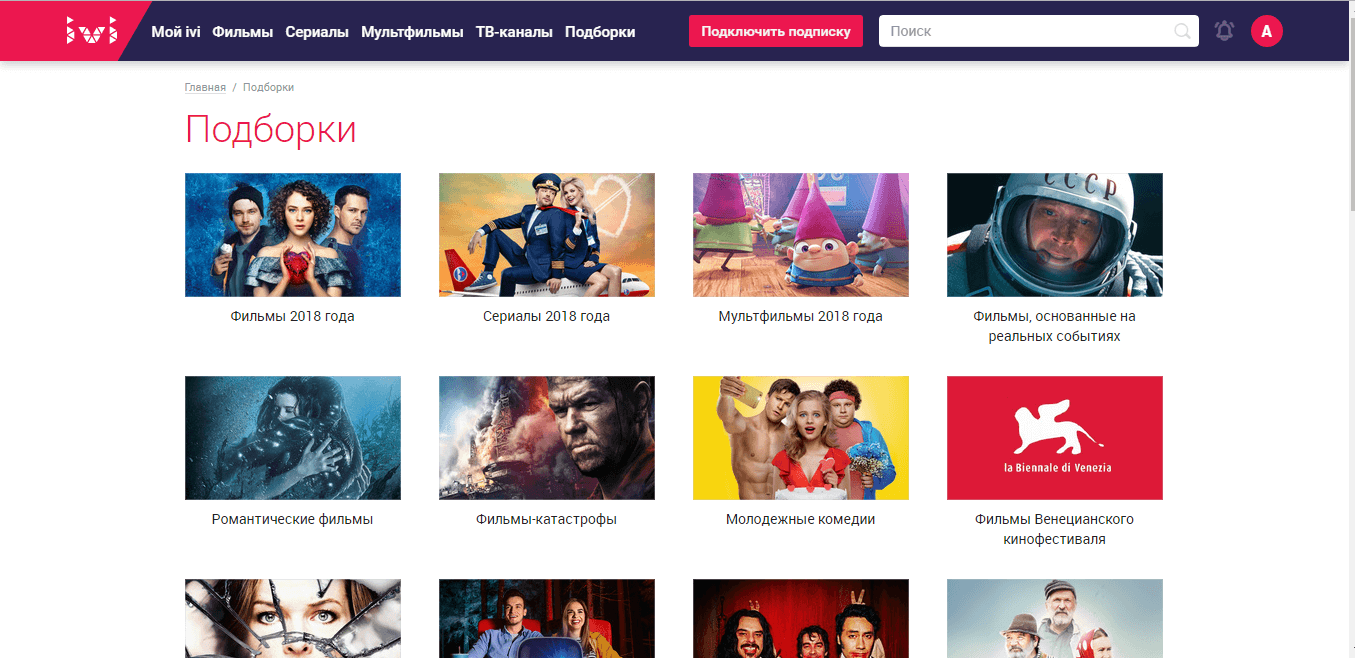Click the Романтические фильмы title link
The width and height of the screenshot is (1355, 658).
[293, 519]
